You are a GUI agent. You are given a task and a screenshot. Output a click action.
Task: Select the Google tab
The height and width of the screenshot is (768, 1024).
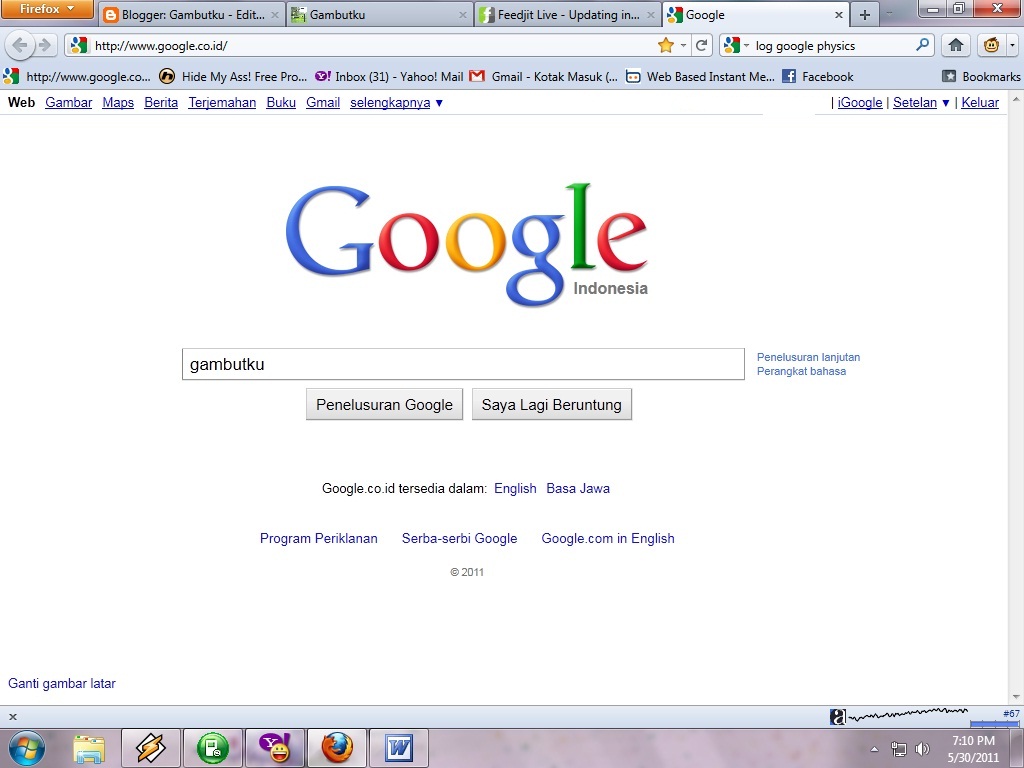point(756,14)
